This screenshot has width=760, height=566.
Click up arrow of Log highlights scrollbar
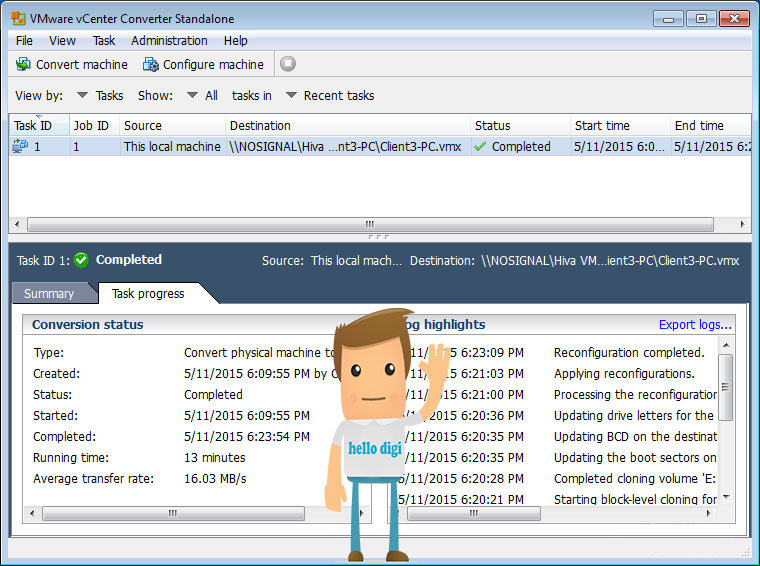(726, 345)
